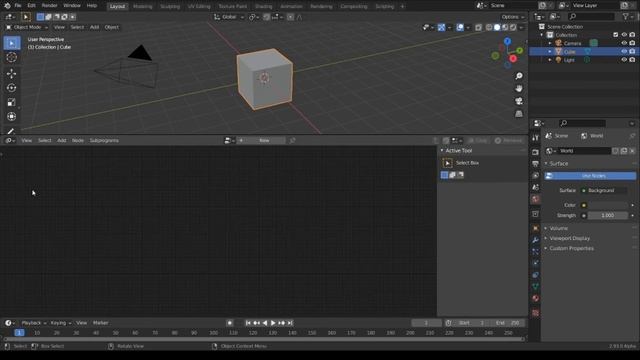The width and height of the screenshot is (640, 360).
Task: Open the World properties tab
Action: click(x=536, y=199)
